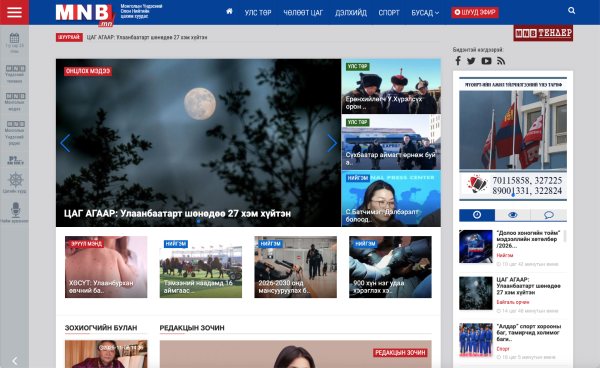
Task: Open the RSS feed icon
Action: [x=501, y=61]
